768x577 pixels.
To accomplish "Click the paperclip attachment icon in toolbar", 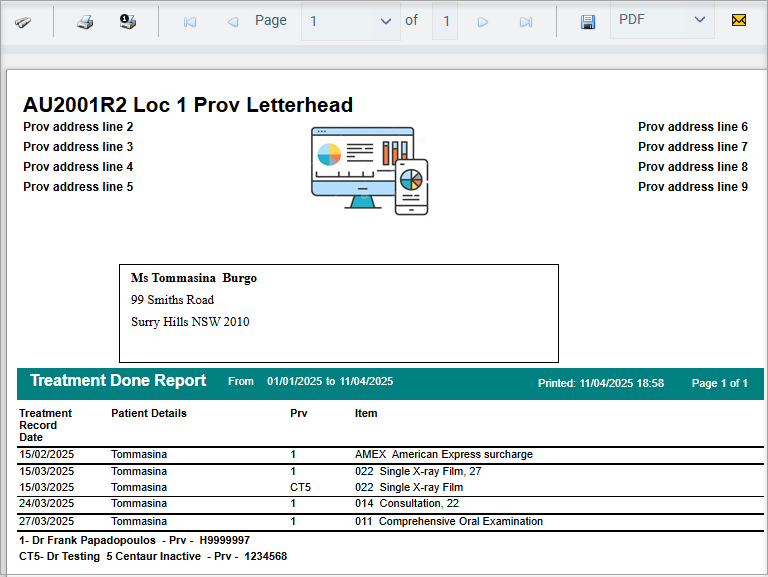I will 23,22.
